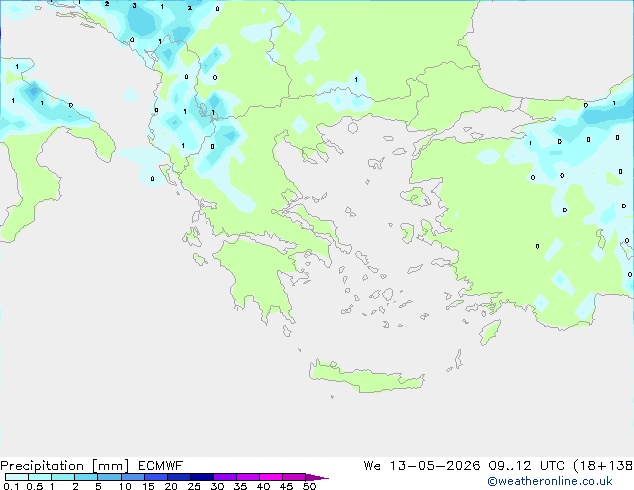Screen dimensions: 634x490
Task: Click the '(18+138' forecast run text
Action: (x=603, y=466)
